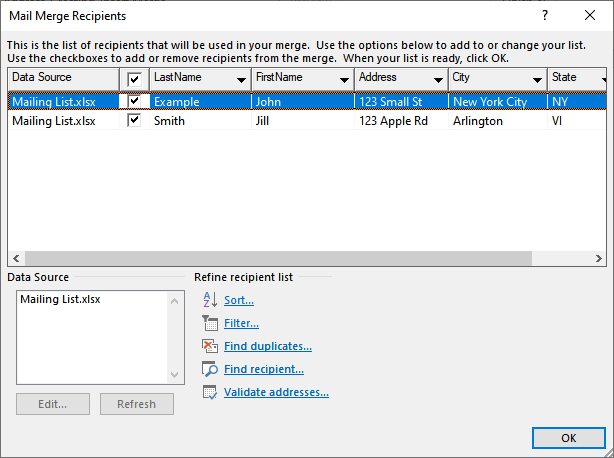Uncheck the Smith Jill recipient checkbox

click(134, 120)
